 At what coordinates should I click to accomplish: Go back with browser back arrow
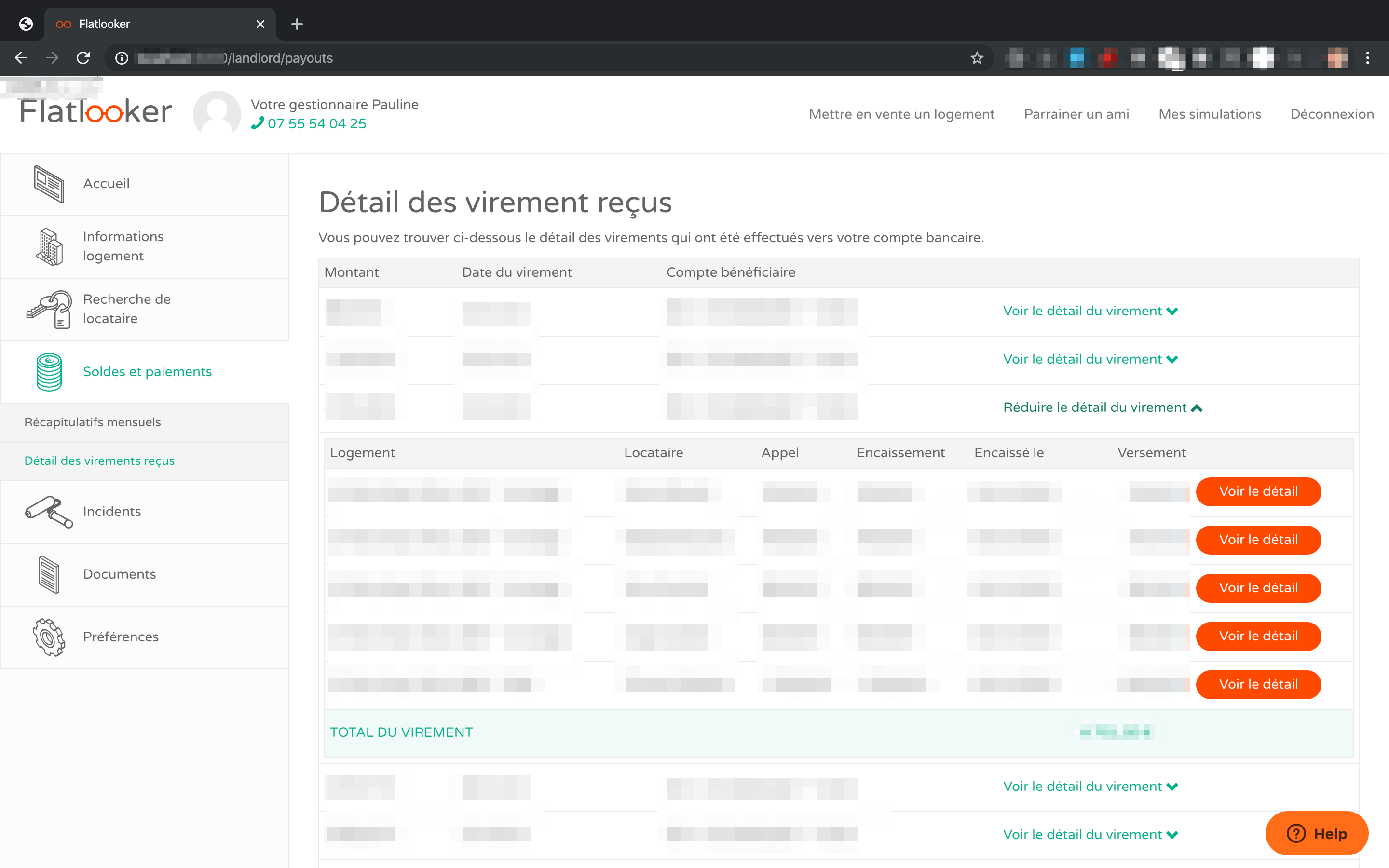coord(21,58)
